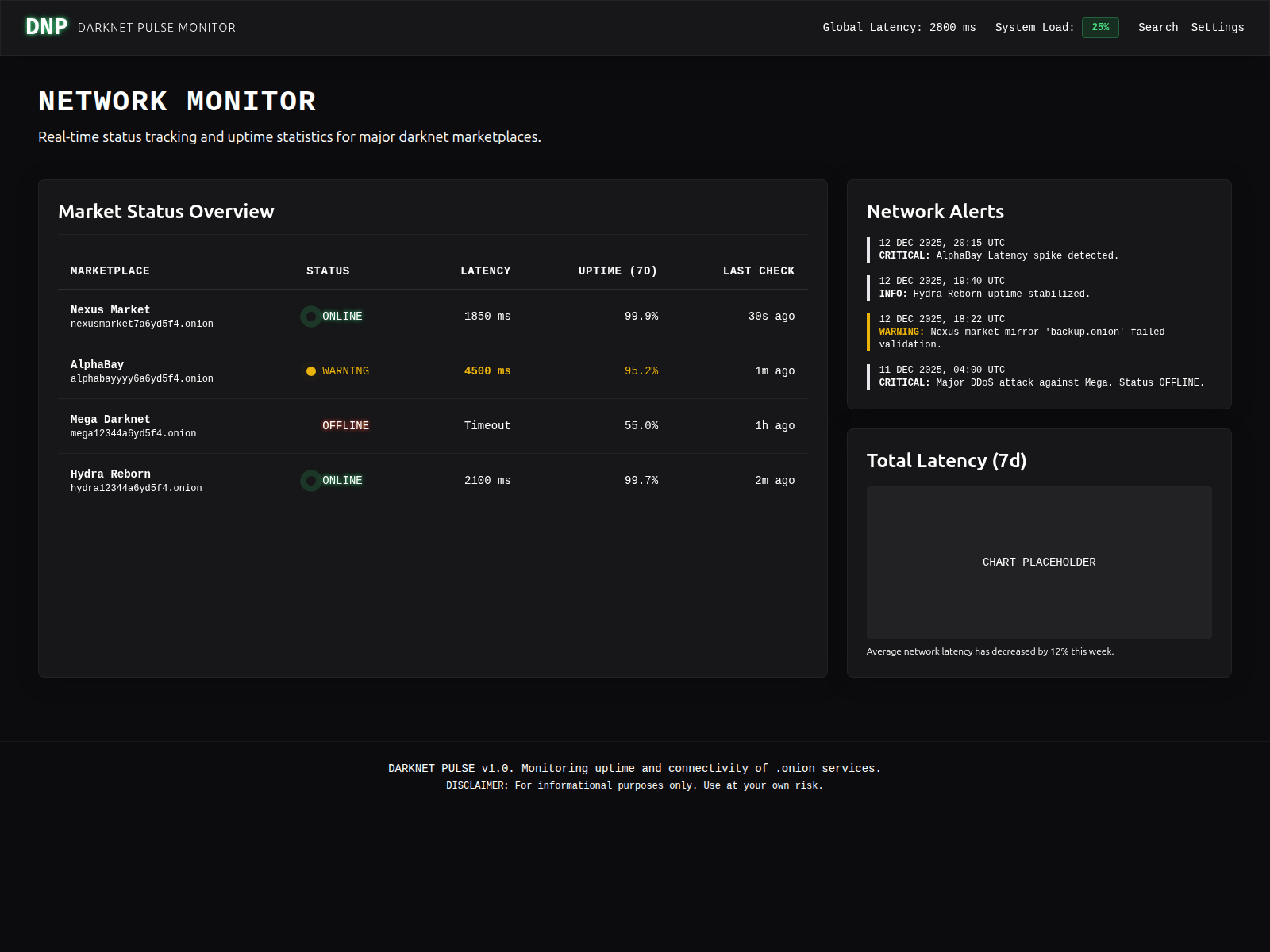Screen dimensions: 1270x952
Task: Click Nexus Market ONLINE status label
Action: pos(342,317)
